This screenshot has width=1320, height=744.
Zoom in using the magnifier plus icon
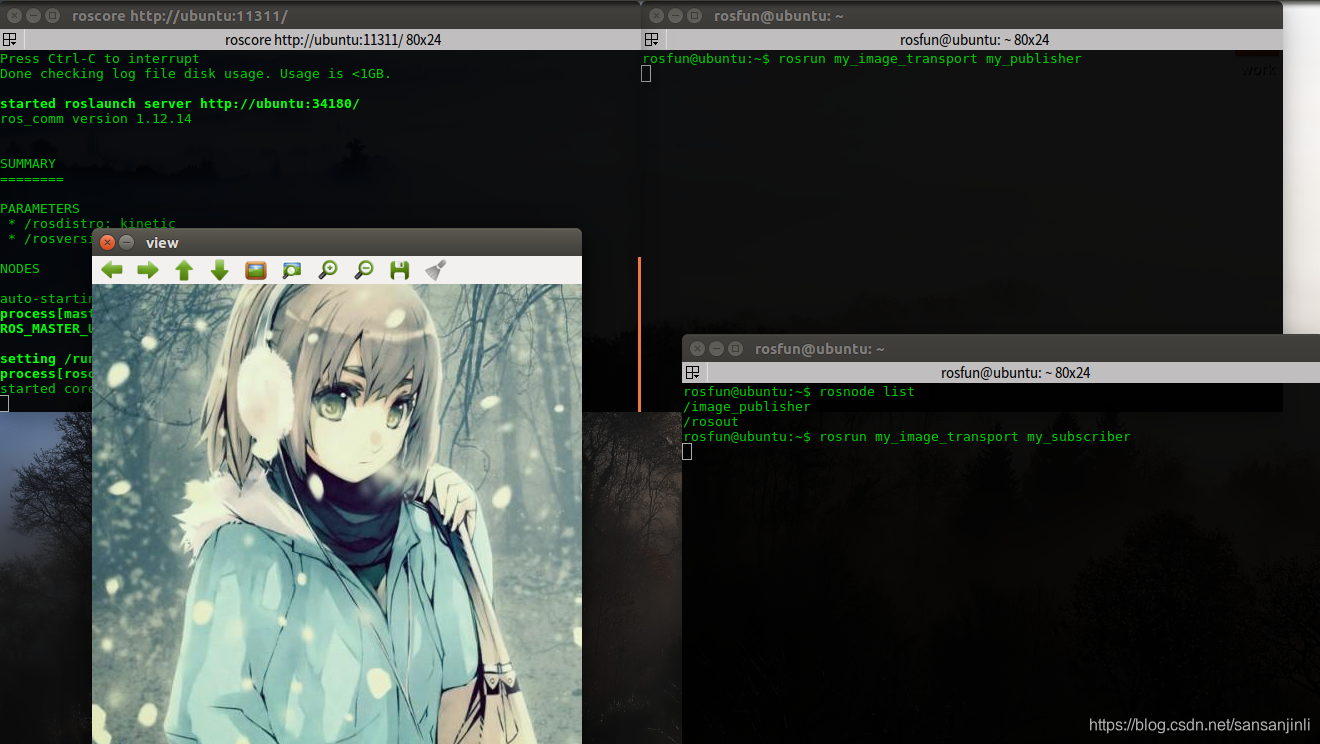click(x=328, y=270)
